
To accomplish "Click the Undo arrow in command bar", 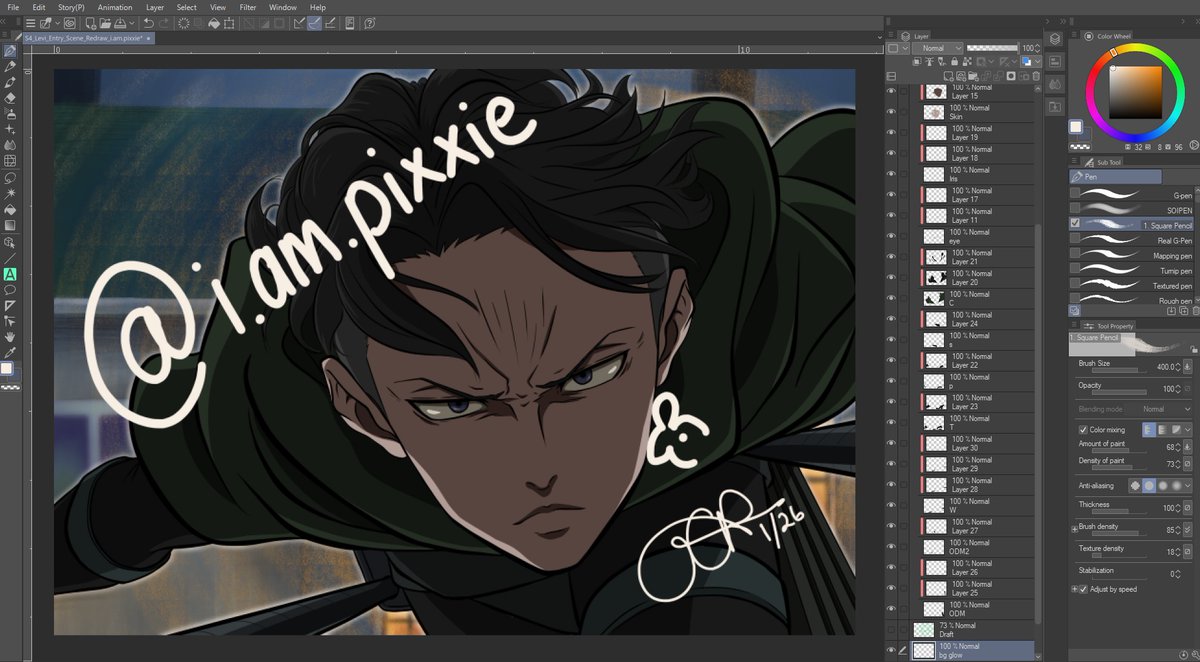I will (x=148, y=23).
